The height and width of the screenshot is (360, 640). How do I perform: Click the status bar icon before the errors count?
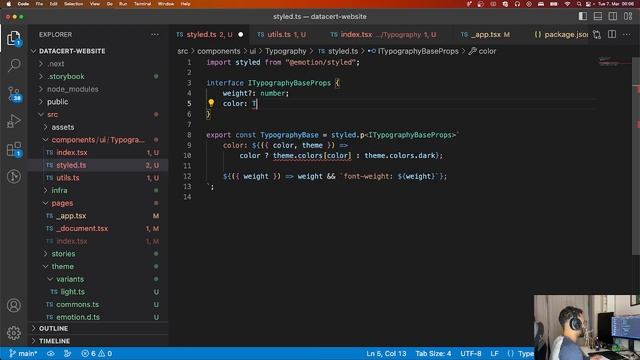click(67, 353)
